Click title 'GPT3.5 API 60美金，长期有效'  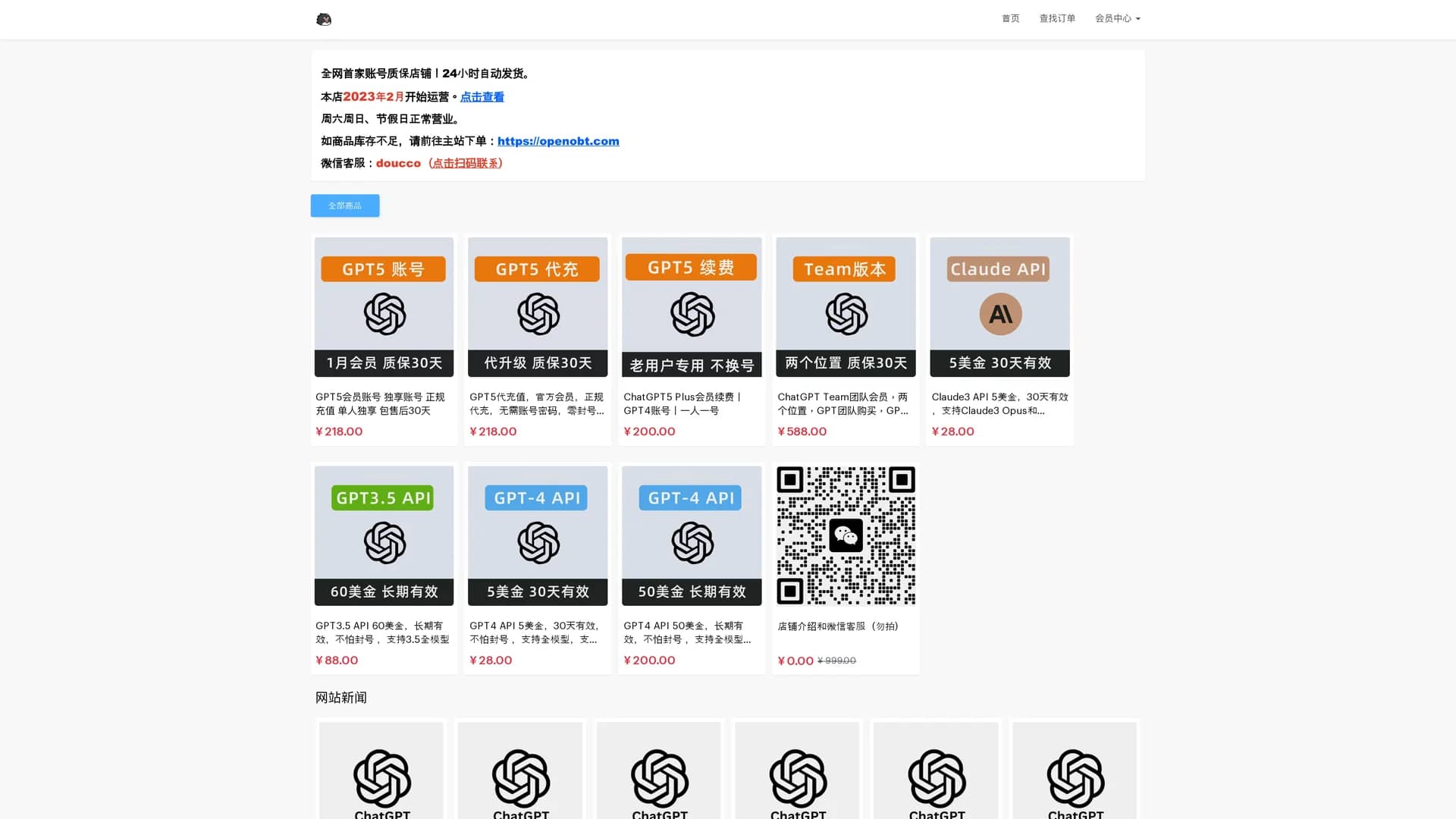pos(382,632)
